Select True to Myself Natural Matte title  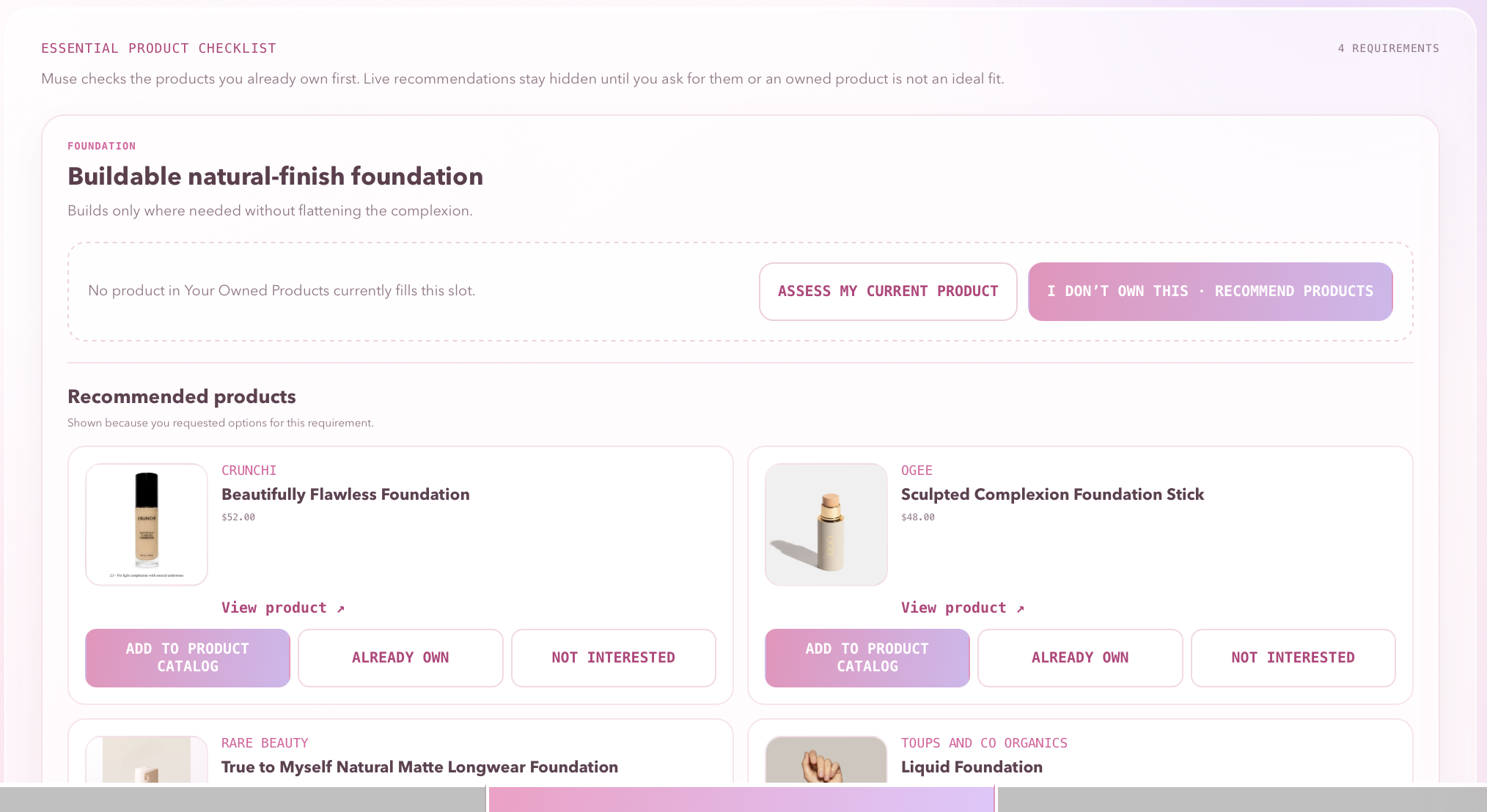coord(419,767)
